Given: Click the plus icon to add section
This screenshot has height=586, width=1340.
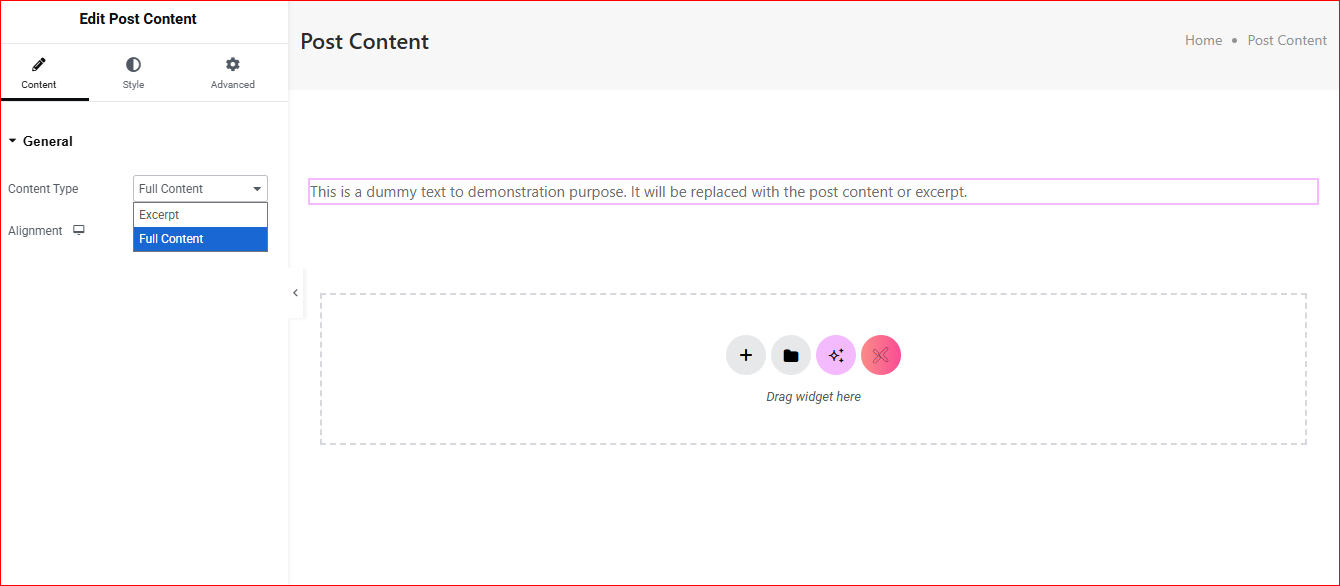Looking at the screenshot, I should point(746,355).
